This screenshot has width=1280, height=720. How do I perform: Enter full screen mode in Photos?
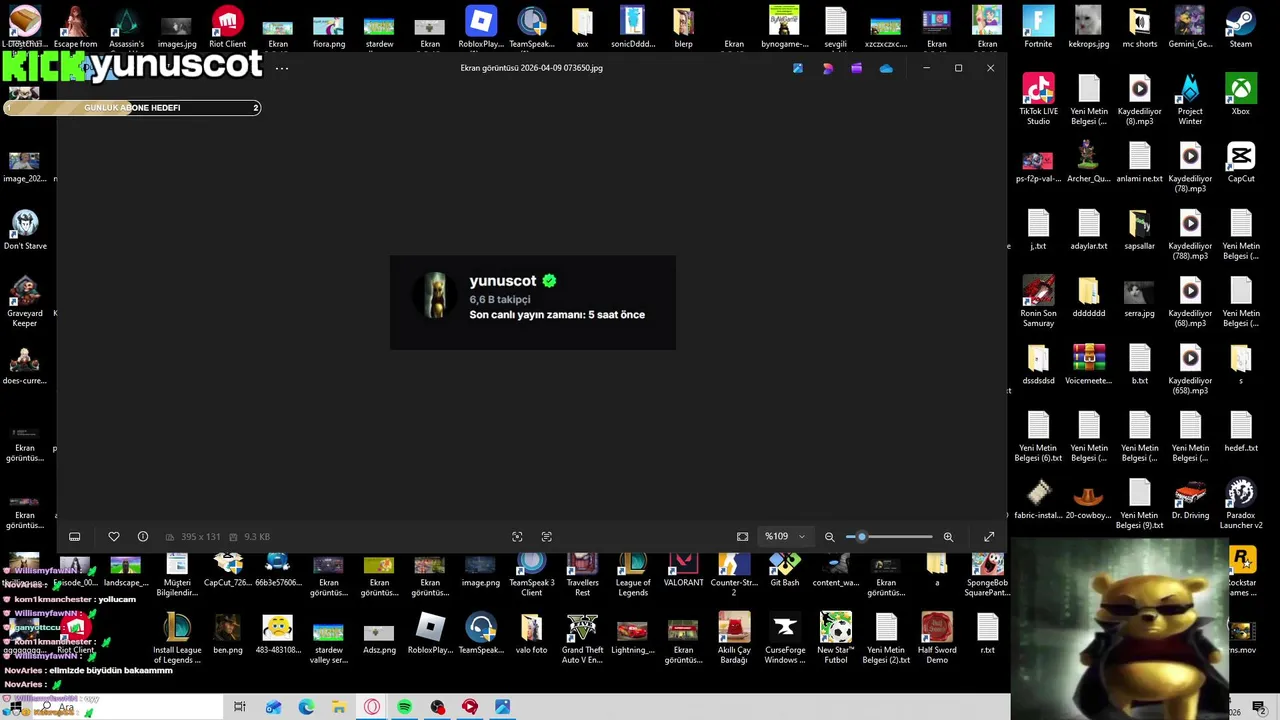click(x=989, y=537)
